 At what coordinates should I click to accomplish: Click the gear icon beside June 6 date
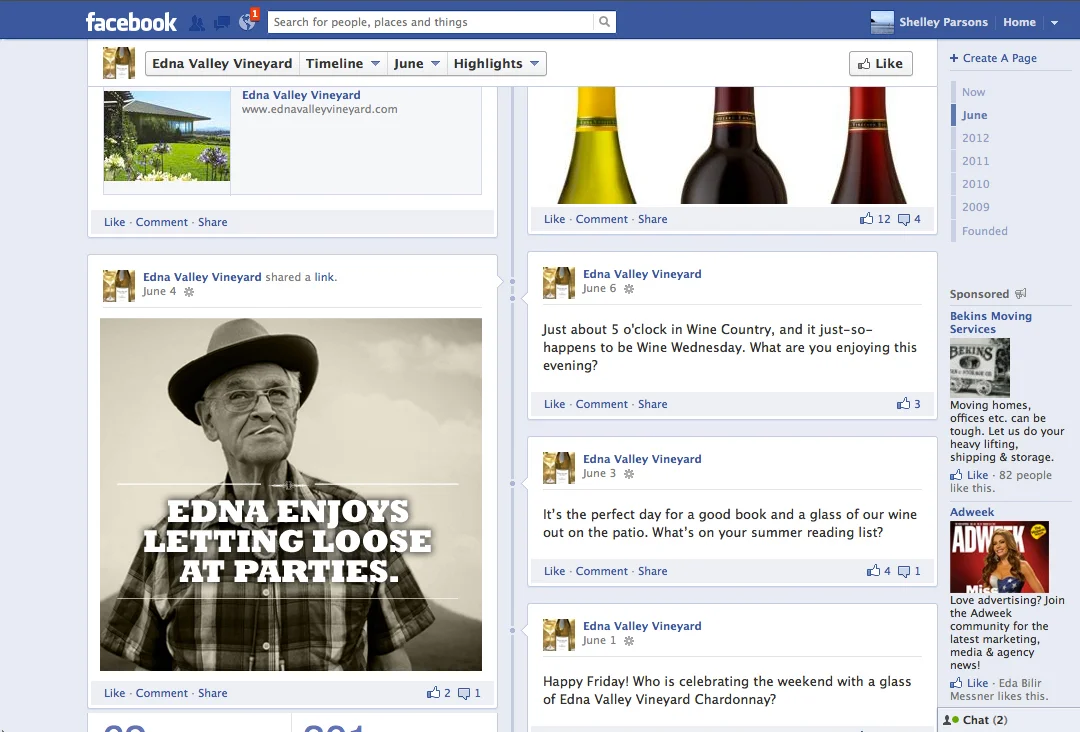point(629,289)
